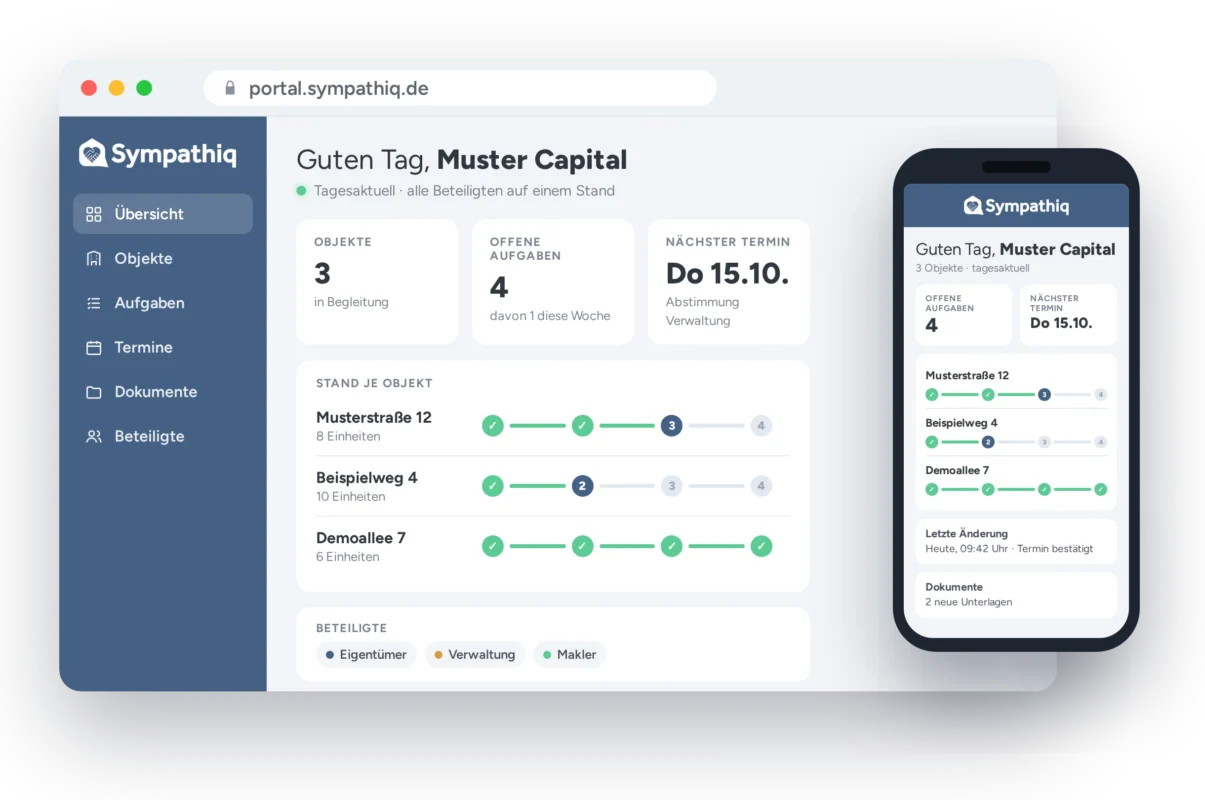Open Übersicht in the sidebar
Screen dimensions: 1205x800
tap(163, 214)
